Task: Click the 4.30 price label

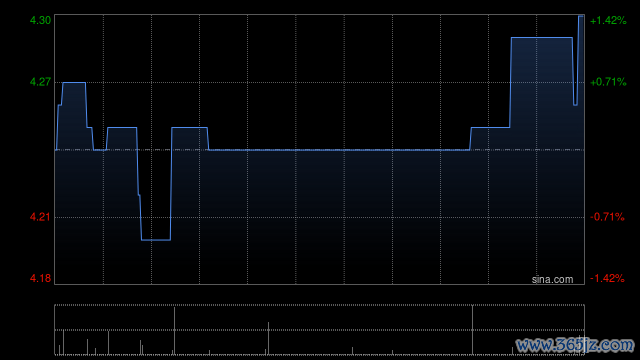Action: point(40,20)
